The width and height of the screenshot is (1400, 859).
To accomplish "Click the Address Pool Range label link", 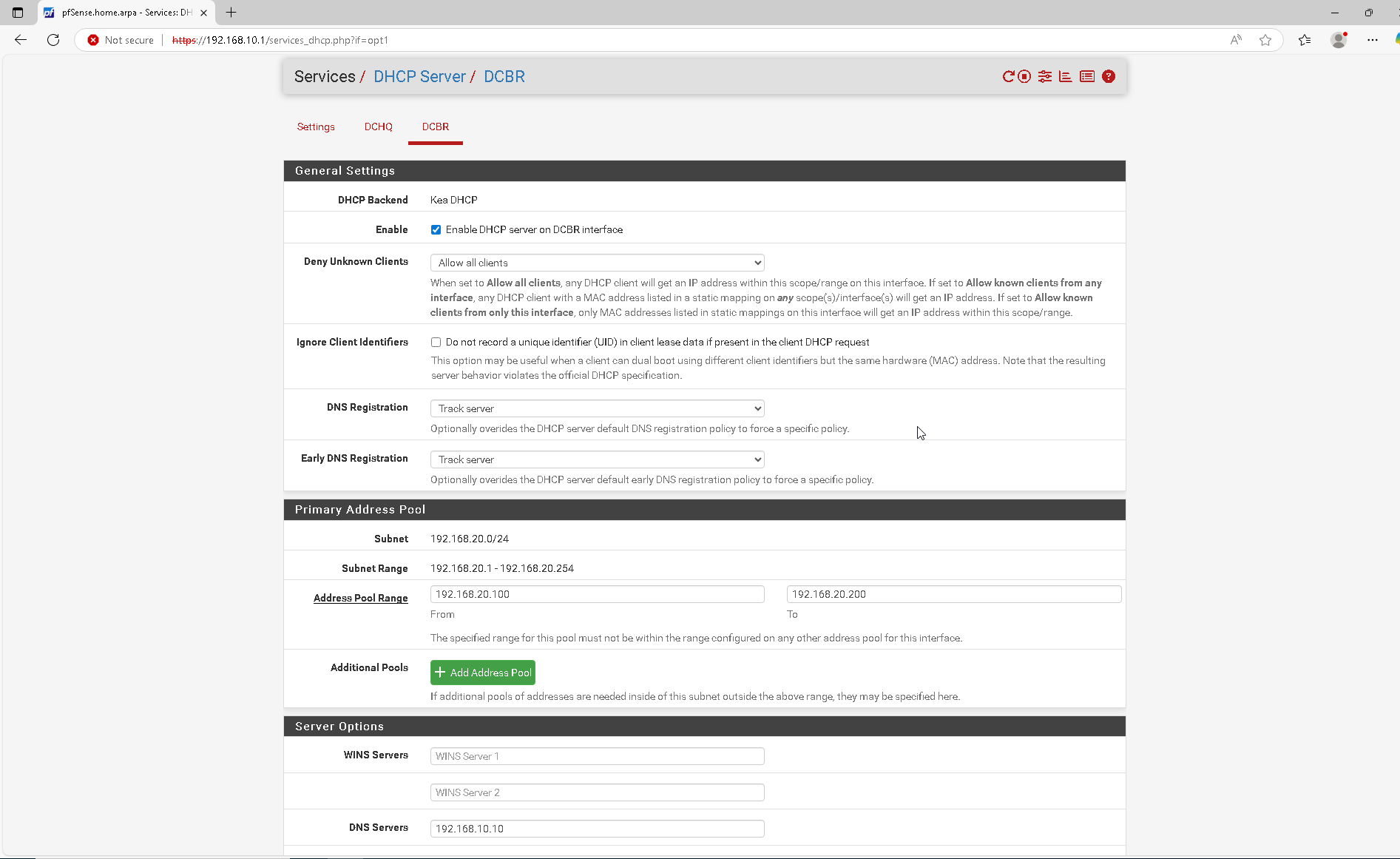I will 361,598.
